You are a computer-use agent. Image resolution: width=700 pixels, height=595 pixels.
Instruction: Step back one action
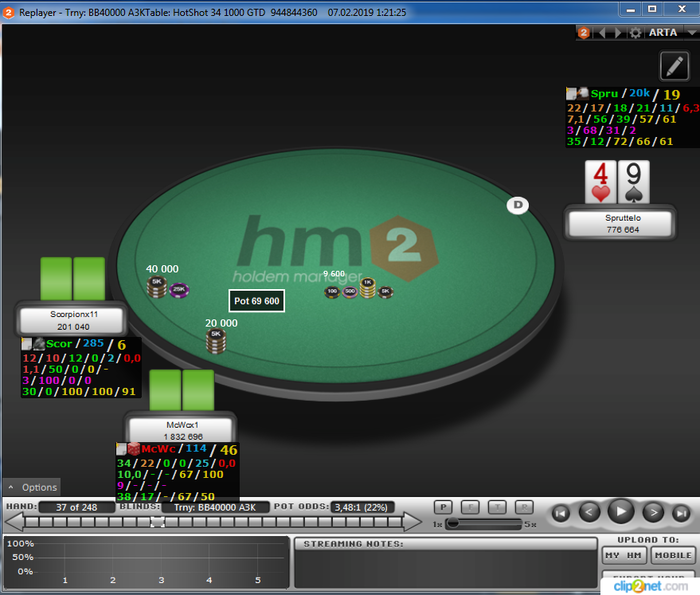(589, 512)
